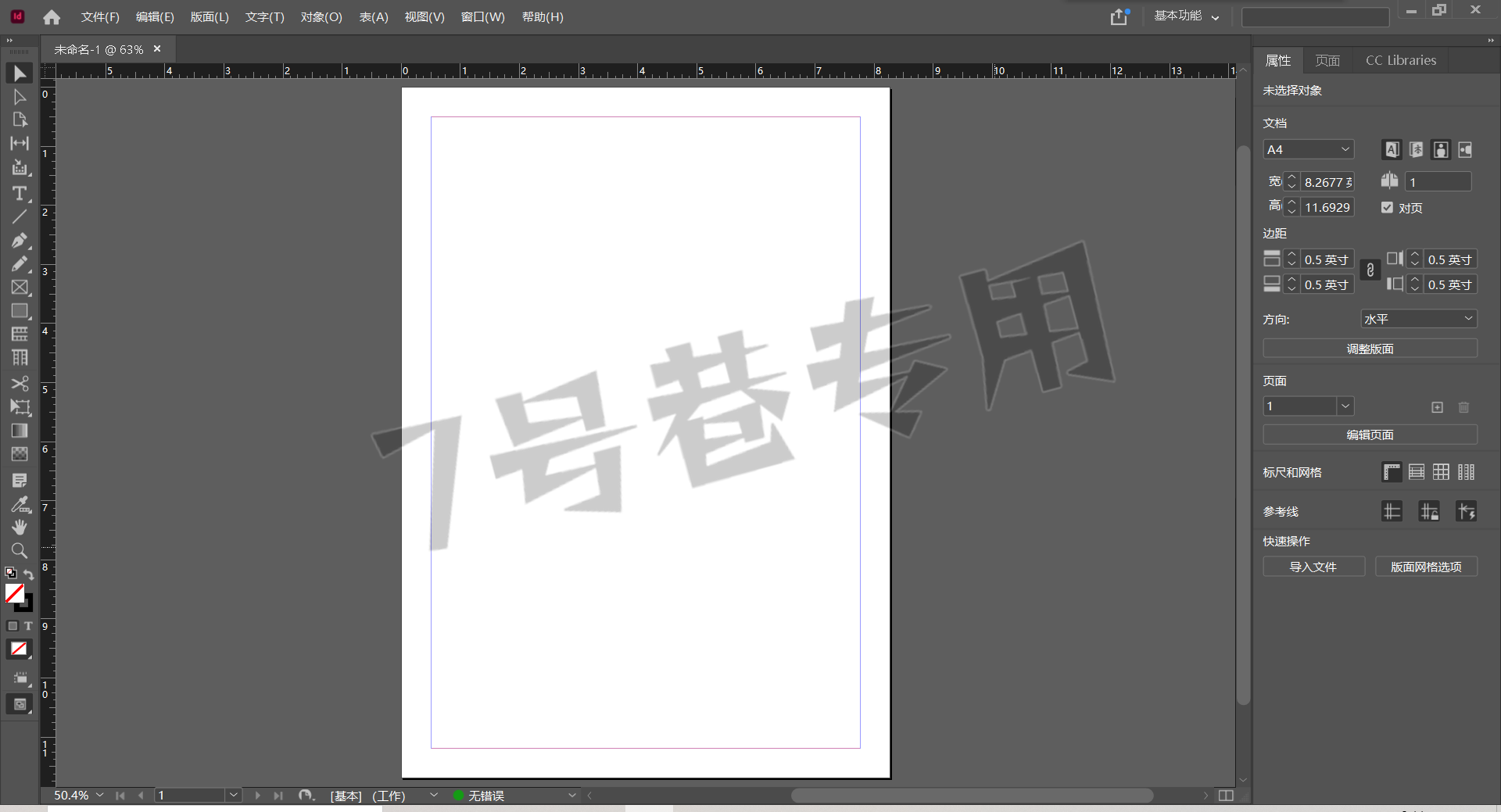1501x812 pixels.
Task: Select the Note tool
Action: 20,480
